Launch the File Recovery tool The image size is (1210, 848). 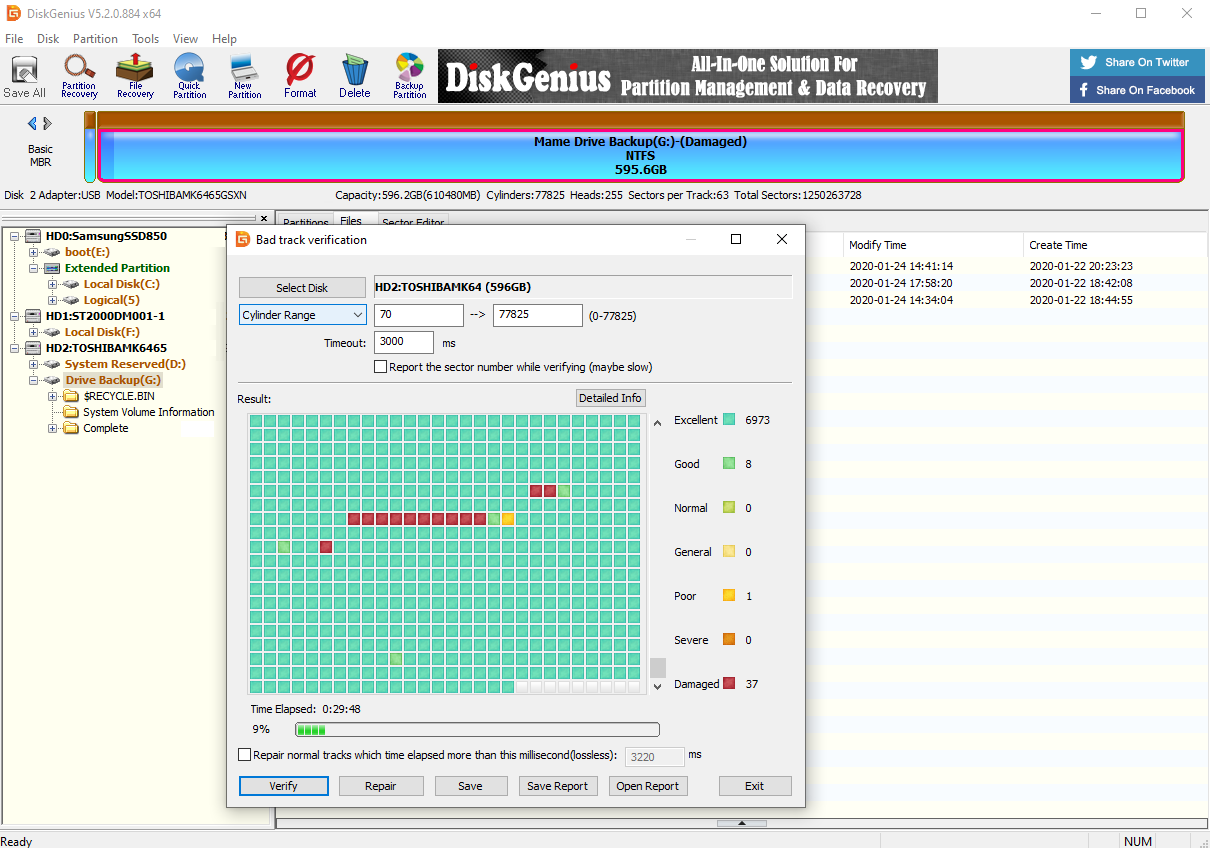135,76
